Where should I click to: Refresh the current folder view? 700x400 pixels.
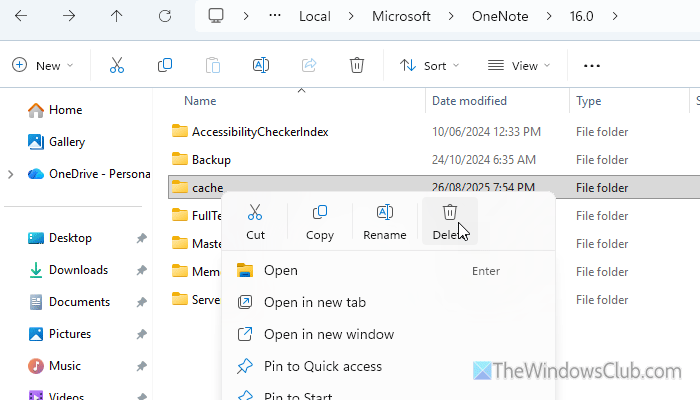(165, 16)
